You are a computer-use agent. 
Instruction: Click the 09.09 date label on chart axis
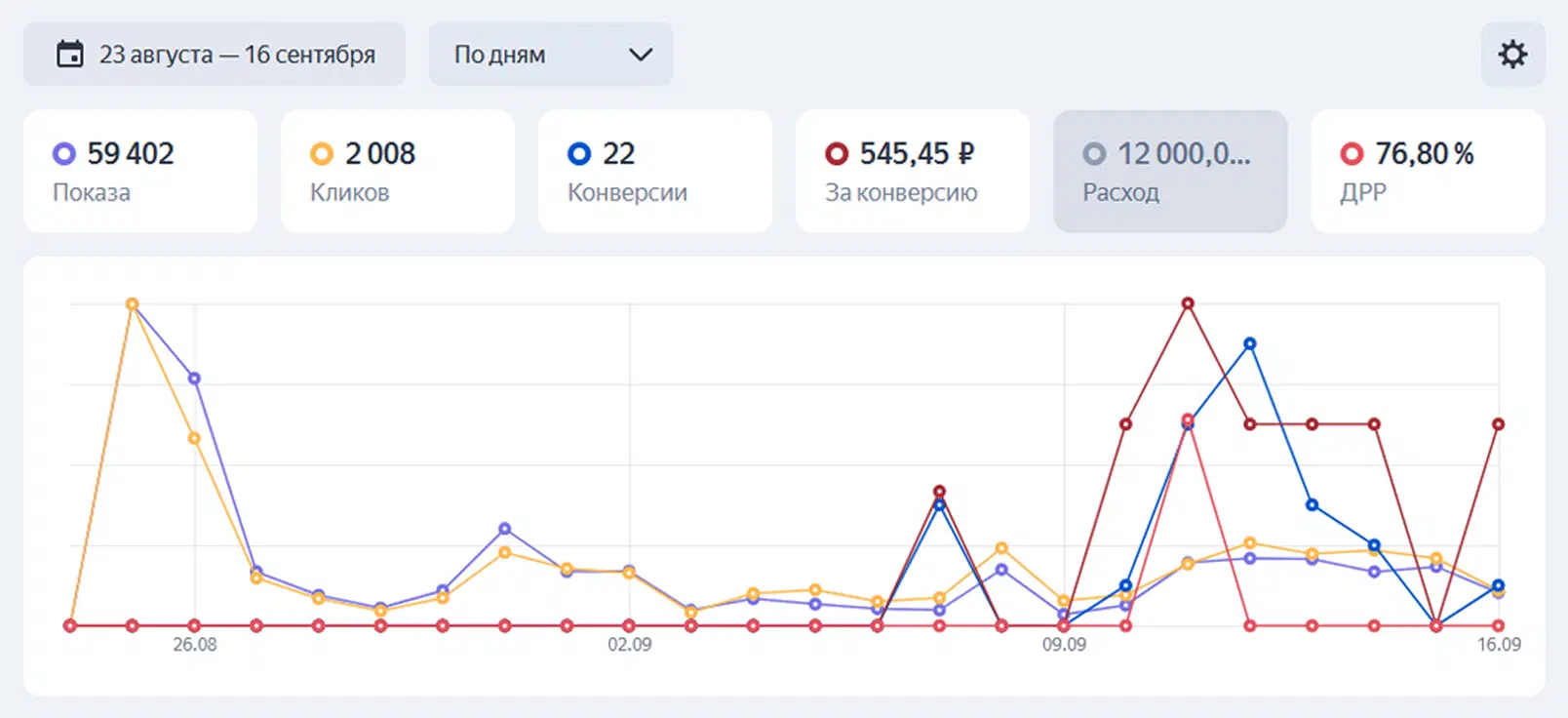tap(1064, 645)
